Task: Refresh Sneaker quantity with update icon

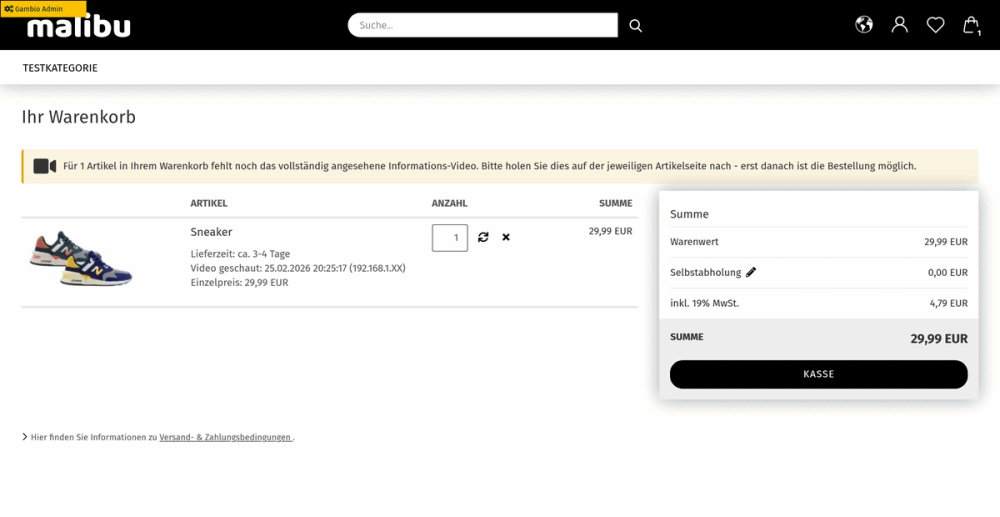Action: [483, 237]
